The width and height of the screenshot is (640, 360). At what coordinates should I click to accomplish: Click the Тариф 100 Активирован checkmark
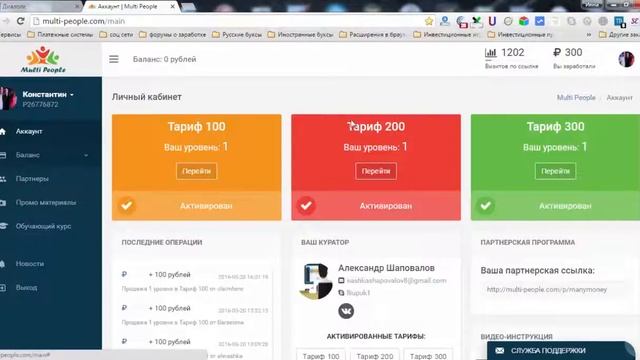tap(127, 205)
